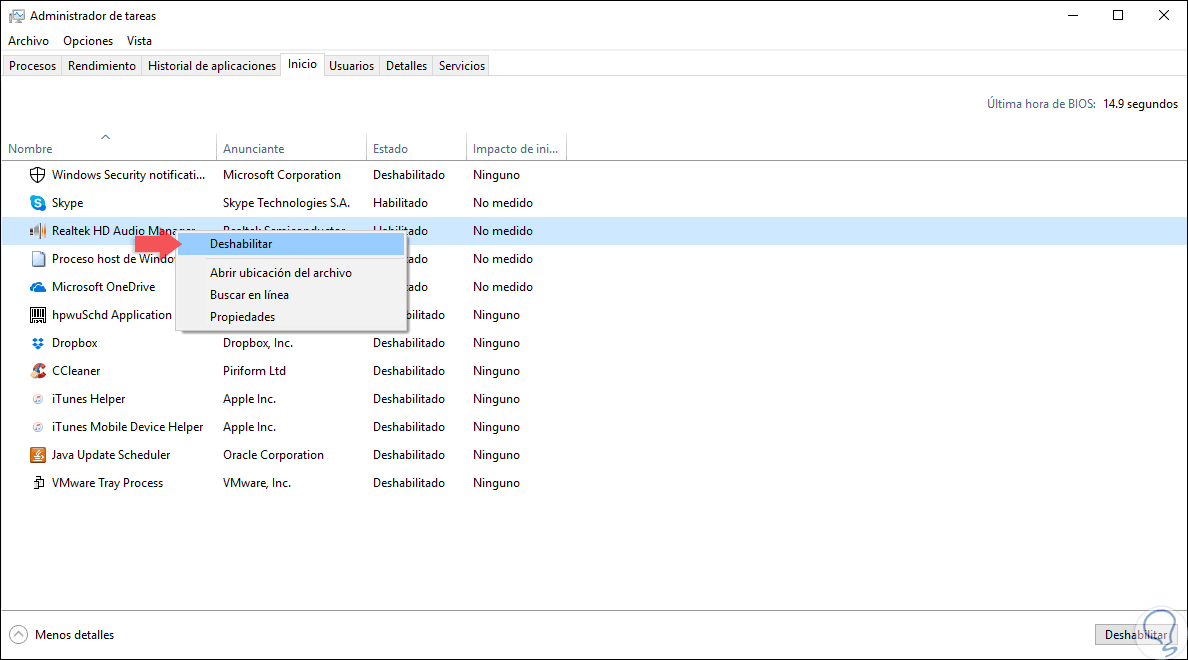Click the VMware Tray Process icon
1188x660 pixels.
point(37,483)
